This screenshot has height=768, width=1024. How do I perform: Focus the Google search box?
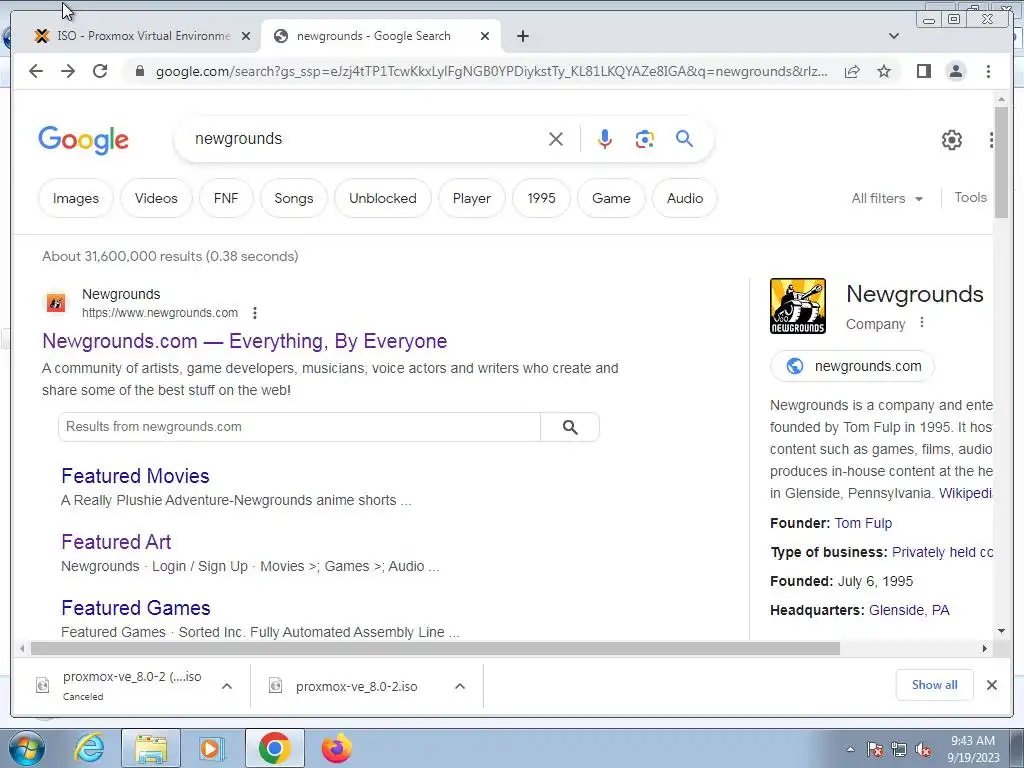(366, 139)
